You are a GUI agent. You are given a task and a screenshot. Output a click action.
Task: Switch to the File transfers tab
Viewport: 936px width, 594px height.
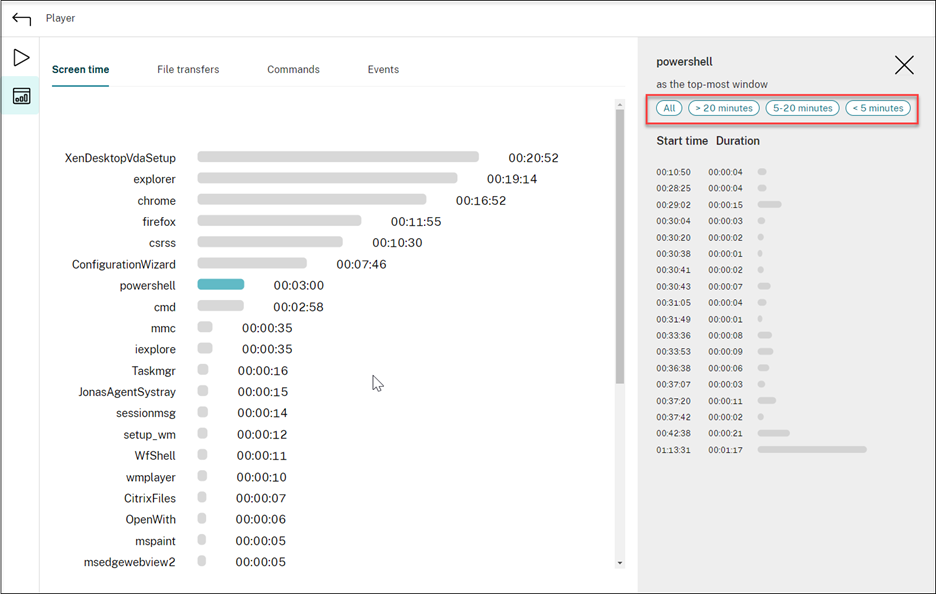pos(188,70)
